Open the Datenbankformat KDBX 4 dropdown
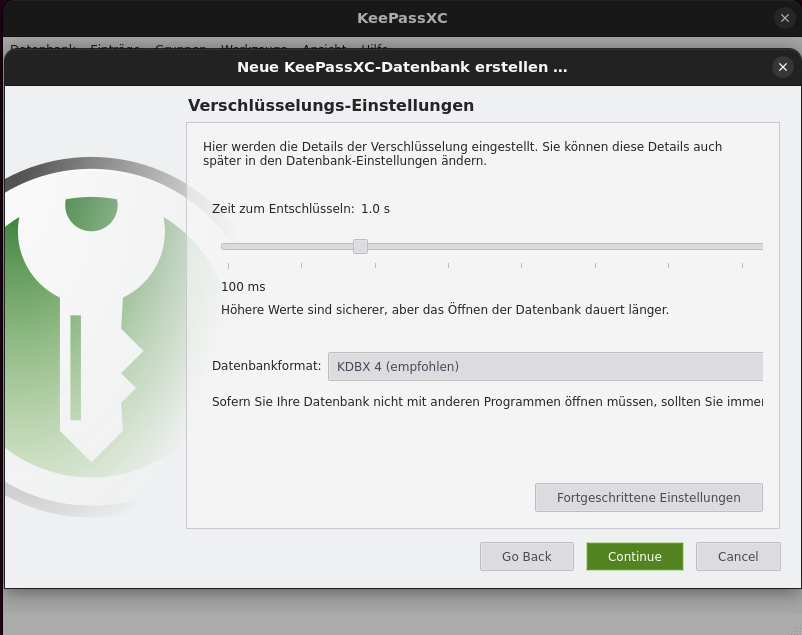This screenshot has height=635, width=802. click(545, 366)
